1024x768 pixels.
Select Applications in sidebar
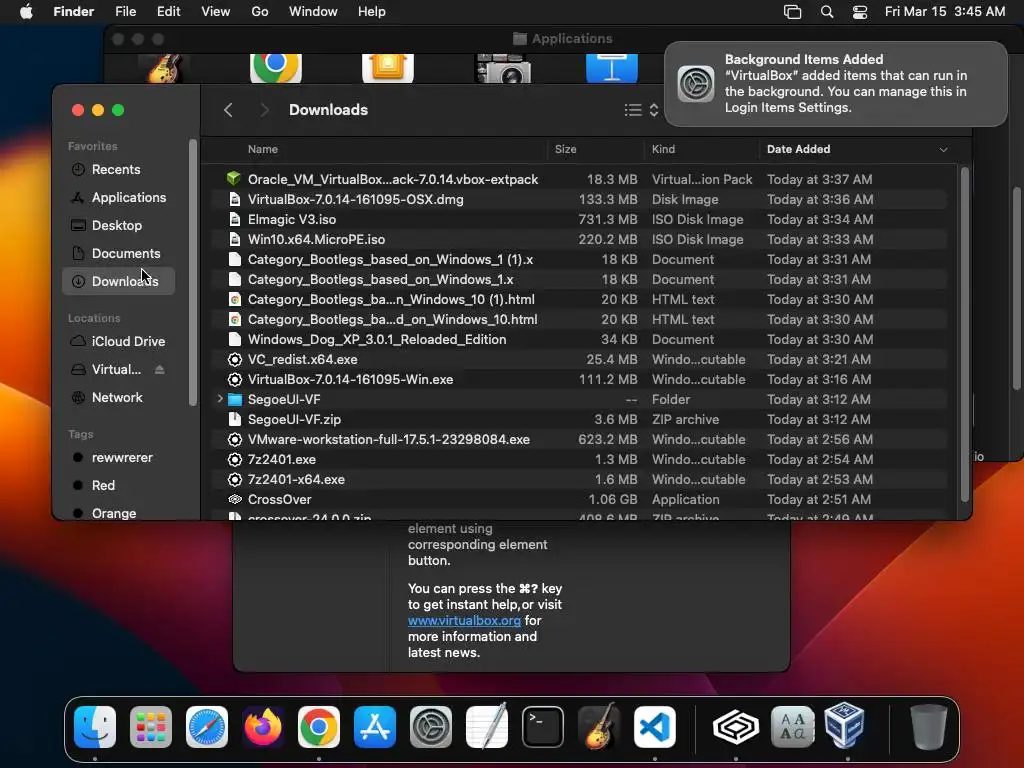(119, 198)
